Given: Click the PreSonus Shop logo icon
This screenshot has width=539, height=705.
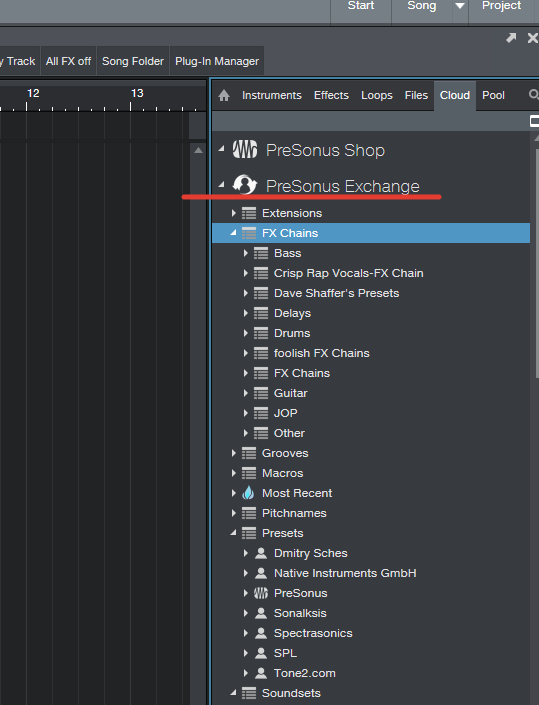Looking at the screenshot, I should (x=245, y=150).
